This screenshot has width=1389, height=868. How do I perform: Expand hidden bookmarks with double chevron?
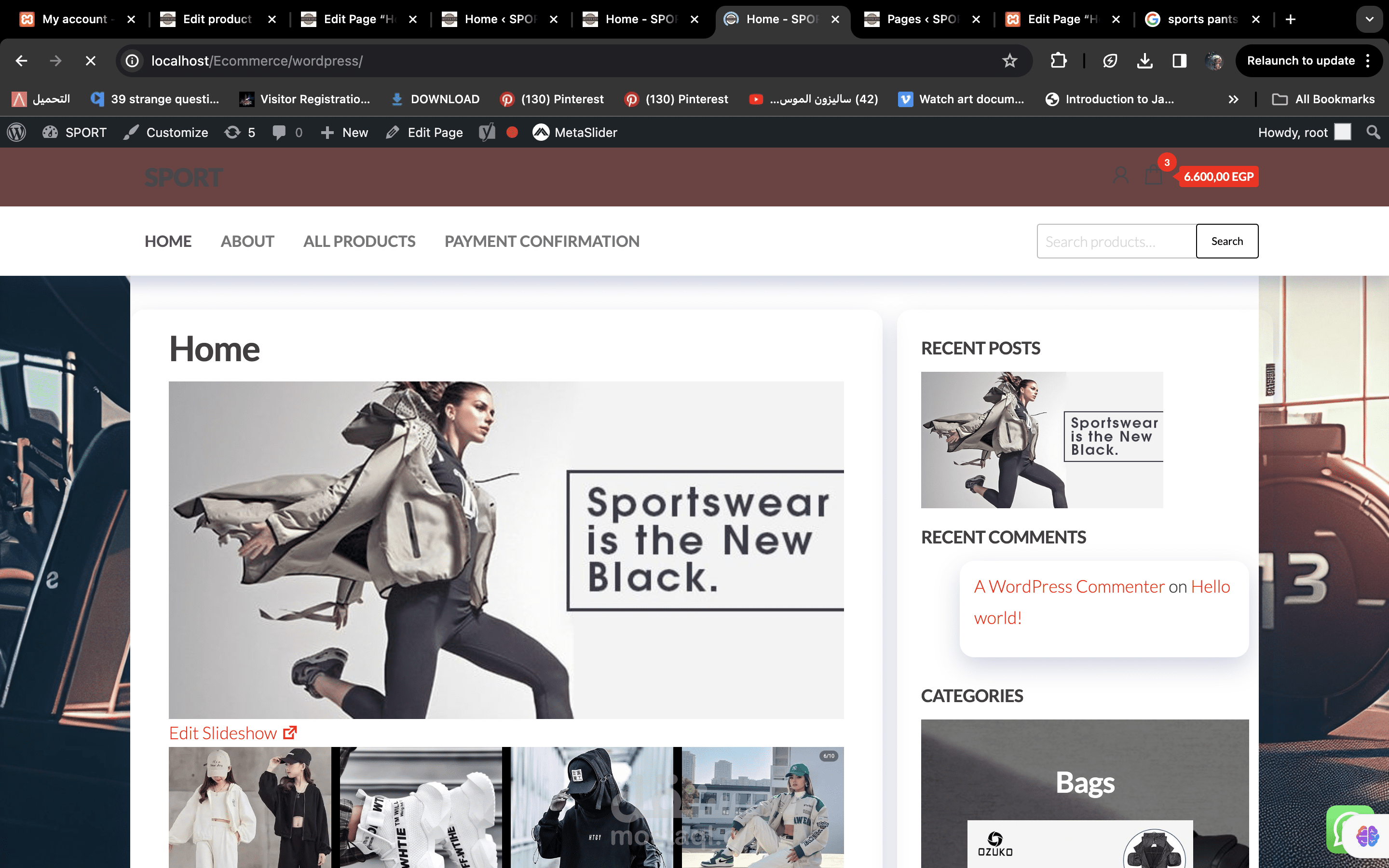point(1233,99)
